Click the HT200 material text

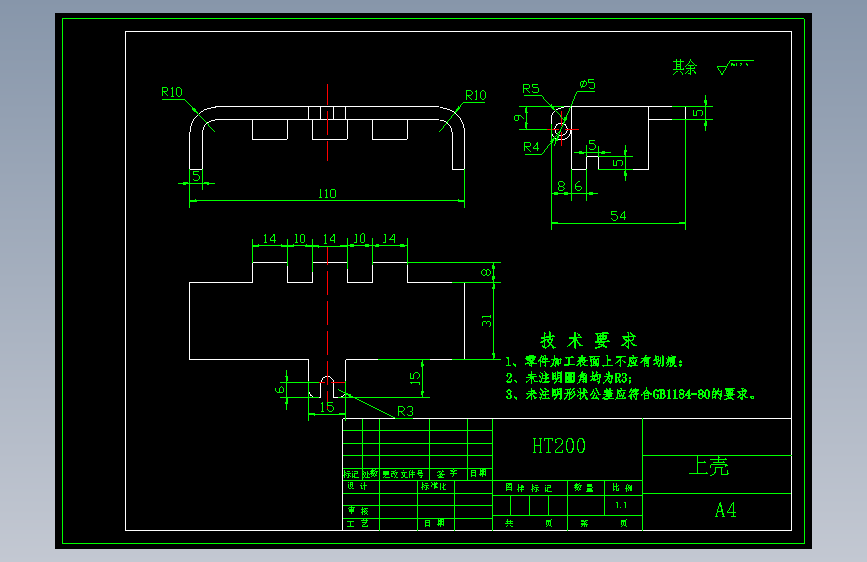click(x=559, y=446)
